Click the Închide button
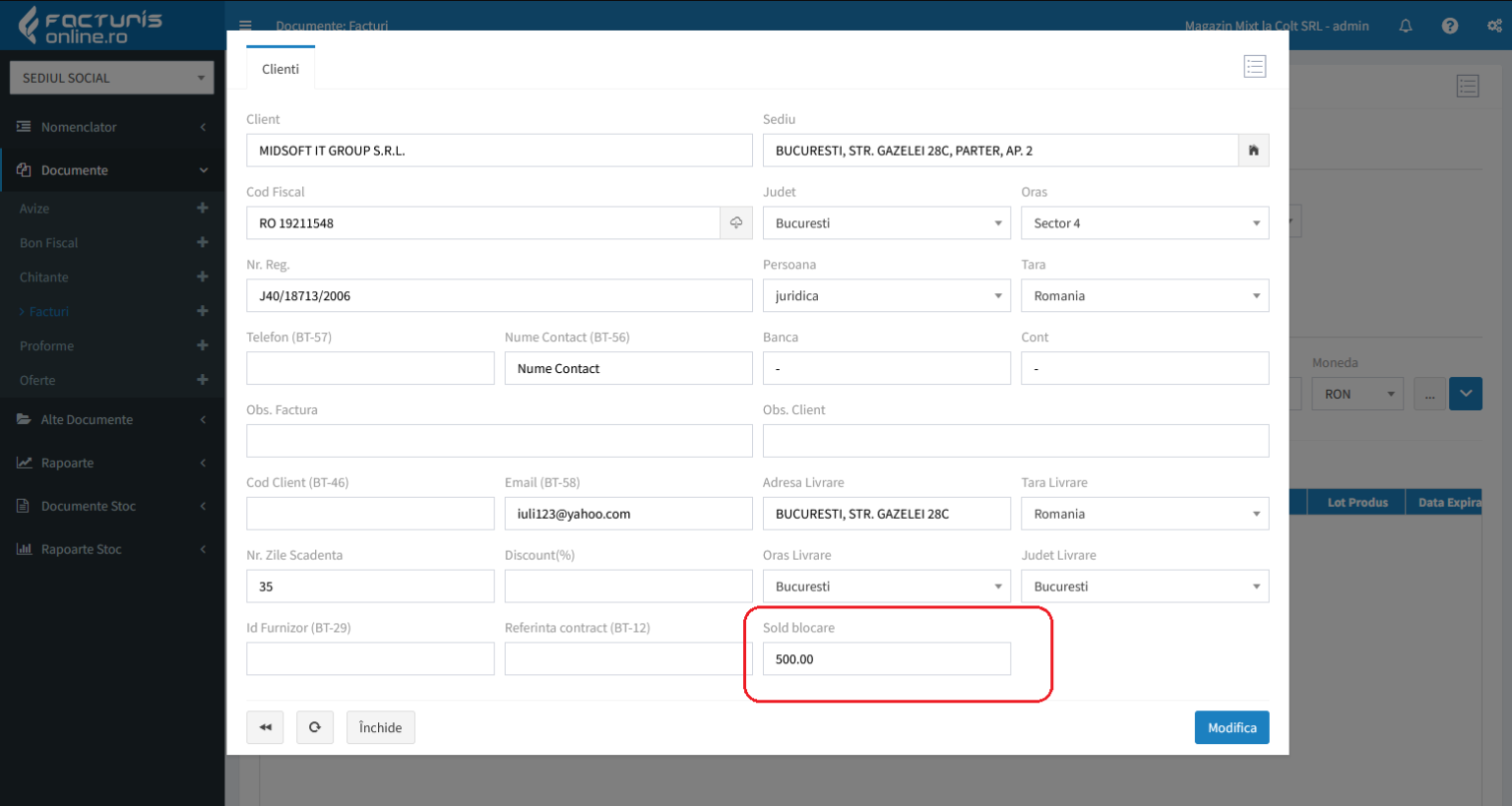 380,727
